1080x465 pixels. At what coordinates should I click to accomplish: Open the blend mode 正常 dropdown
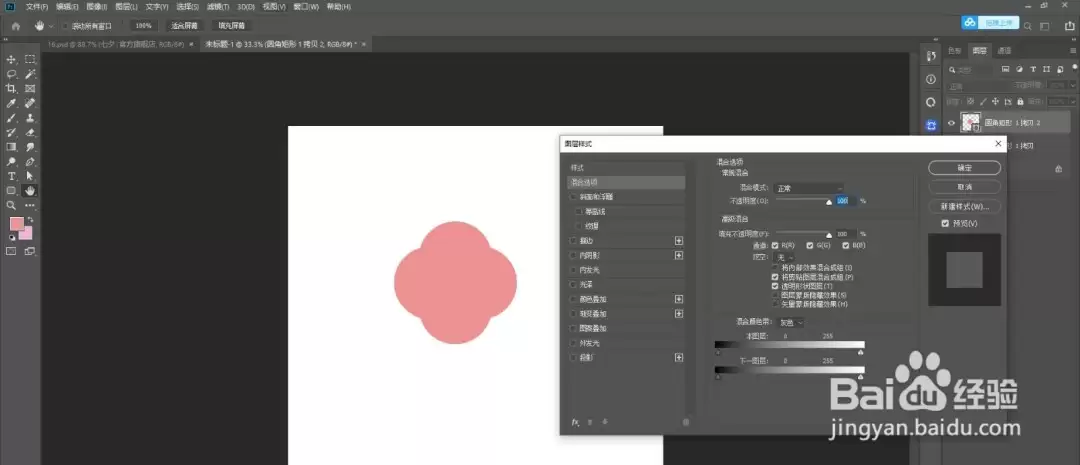(809, 188)
